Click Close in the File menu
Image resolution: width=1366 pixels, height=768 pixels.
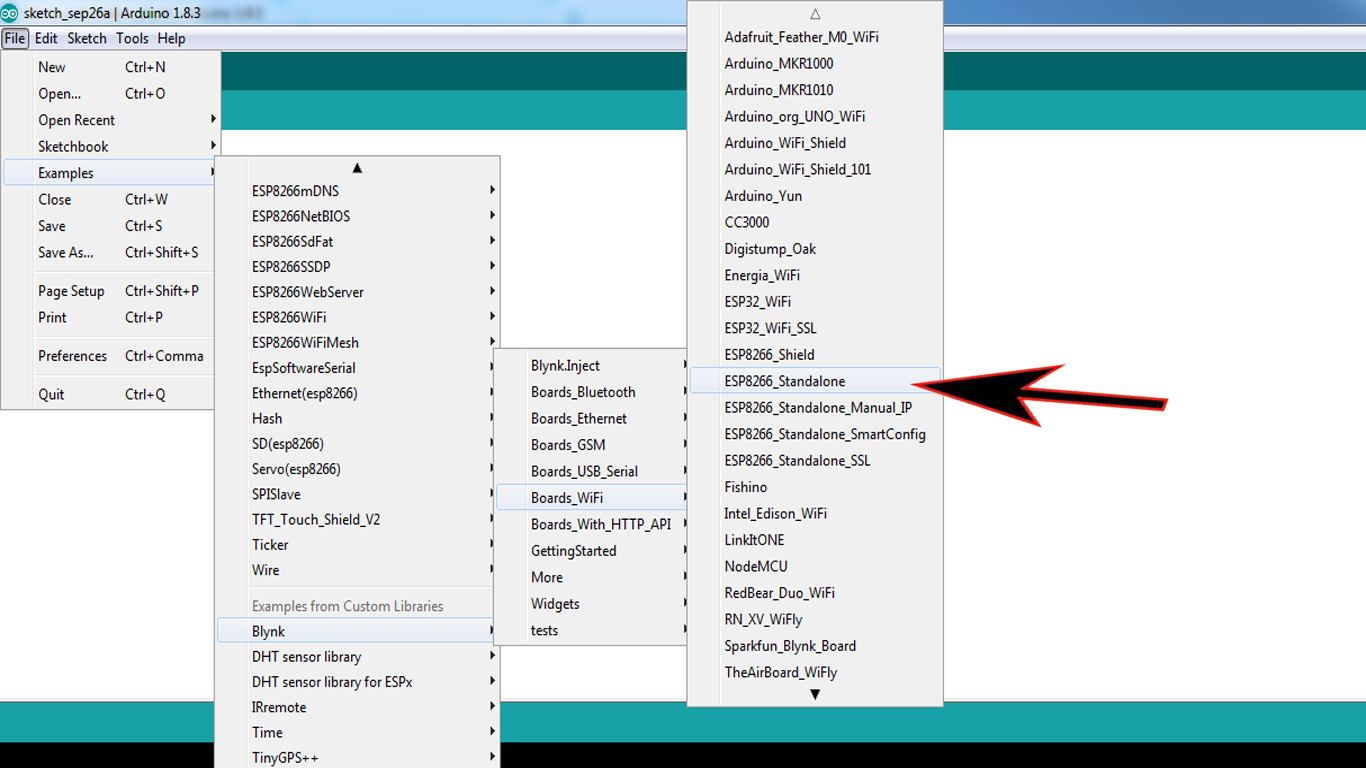pos(110,199)
